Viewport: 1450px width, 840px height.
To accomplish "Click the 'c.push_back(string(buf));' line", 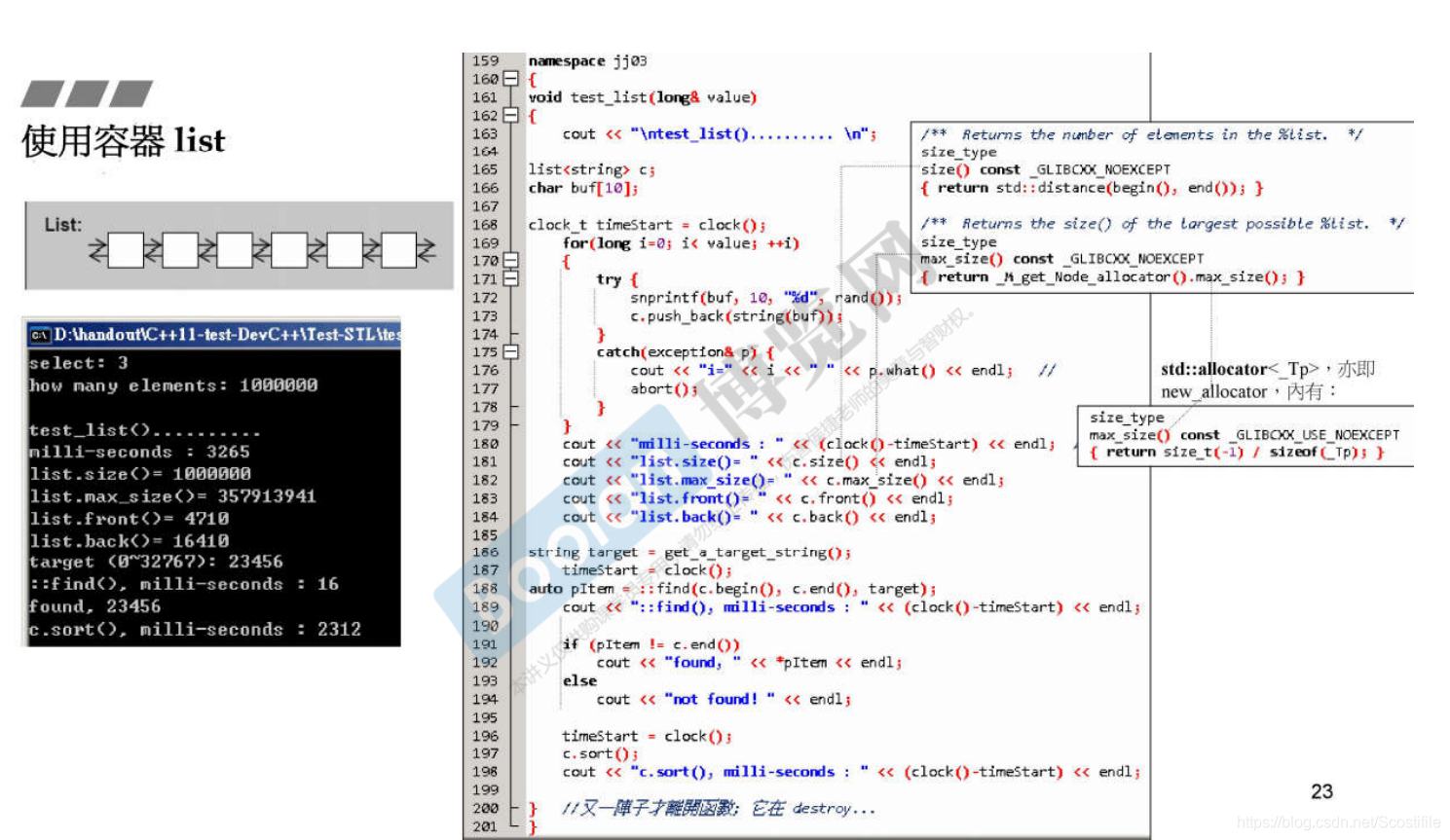I will [x=736, y=316].
